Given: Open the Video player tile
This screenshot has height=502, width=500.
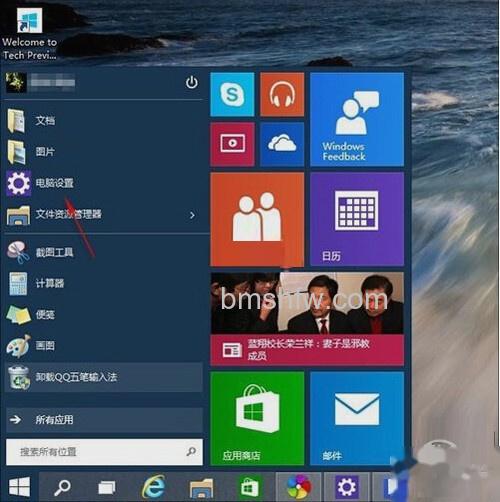Looking at the screenshot, I should (x=232, y=144).
